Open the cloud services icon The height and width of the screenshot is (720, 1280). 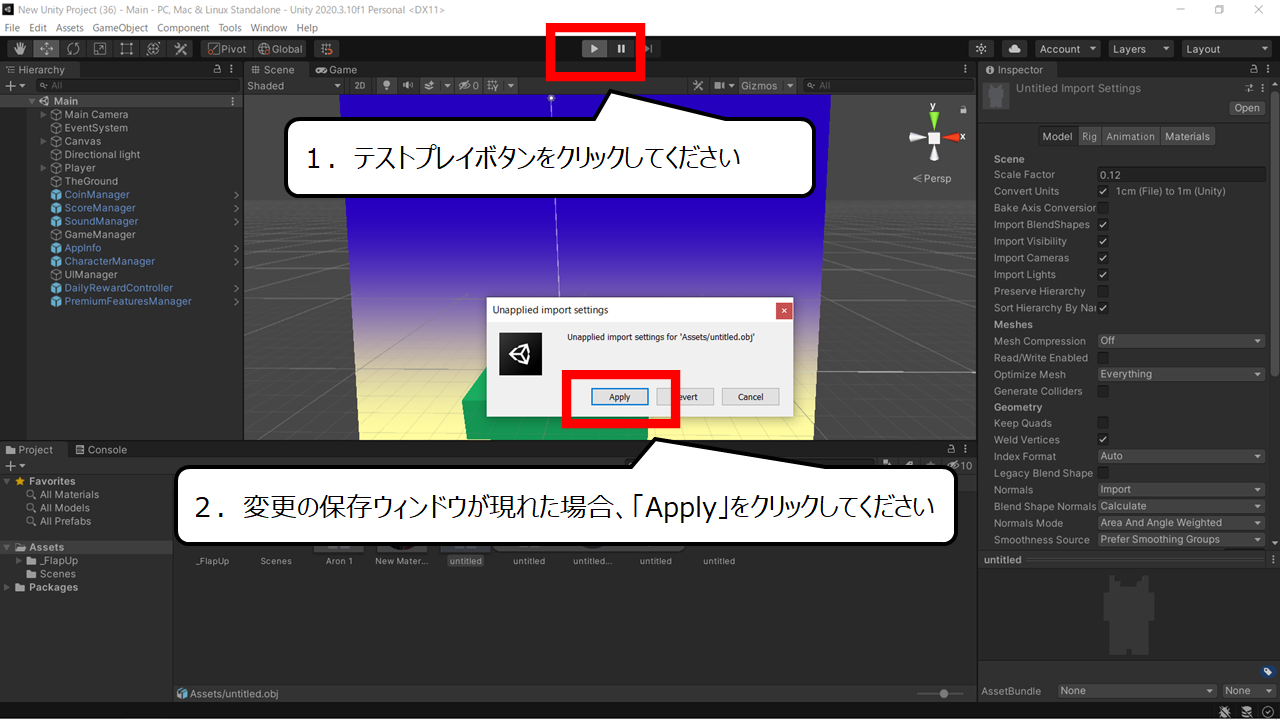[1014, 49]
